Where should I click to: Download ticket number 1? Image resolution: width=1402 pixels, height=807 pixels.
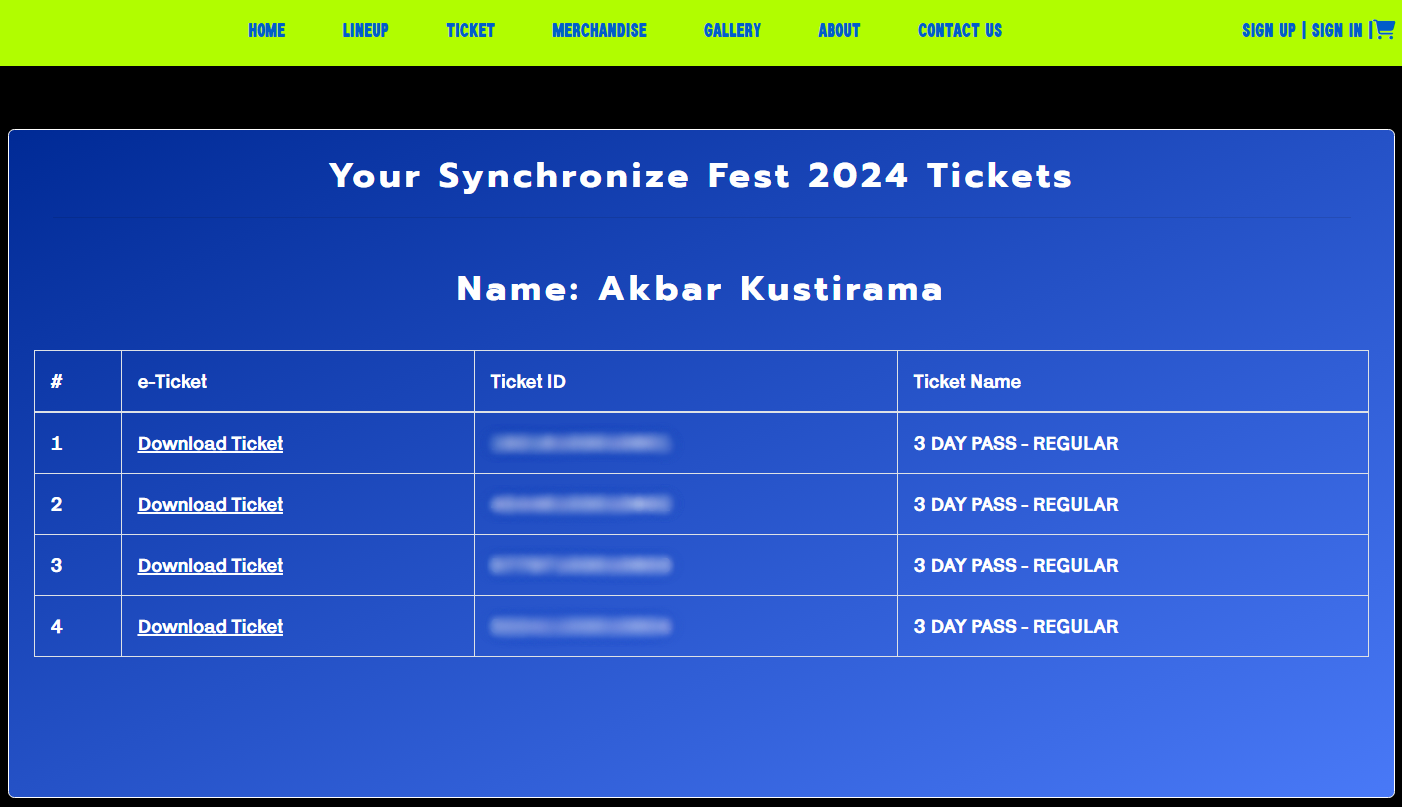(x=210, y=443)
